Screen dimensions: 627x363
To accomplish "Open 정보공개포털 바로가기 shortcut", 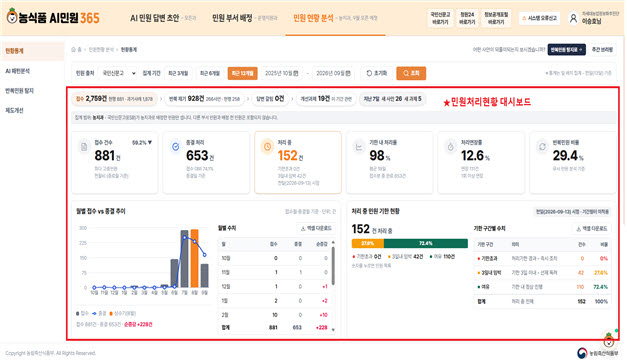I will [496, 18].
